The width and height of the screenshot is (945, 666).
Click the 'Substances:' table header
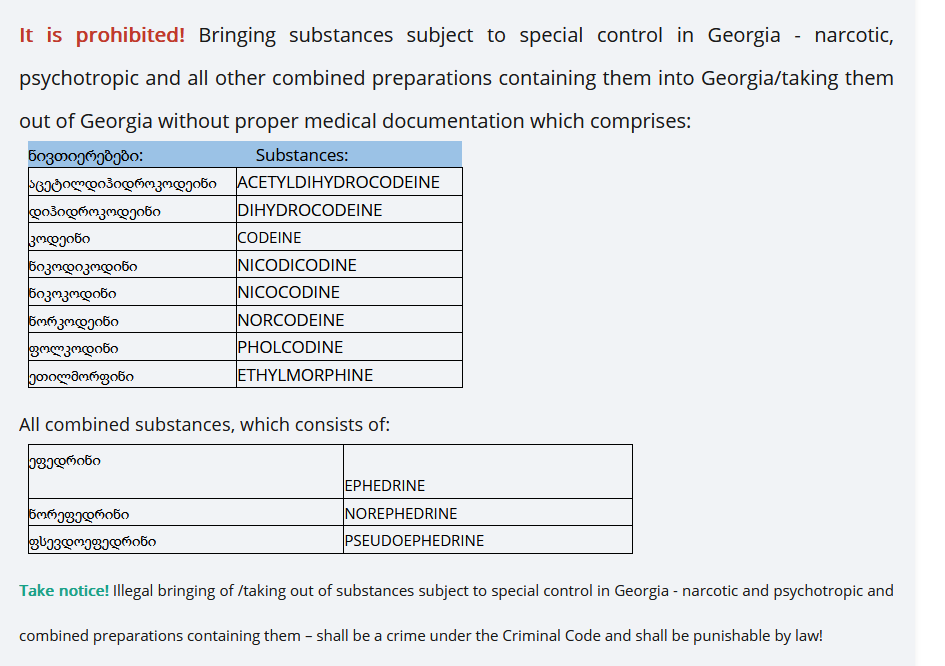(x=302, y=156)
